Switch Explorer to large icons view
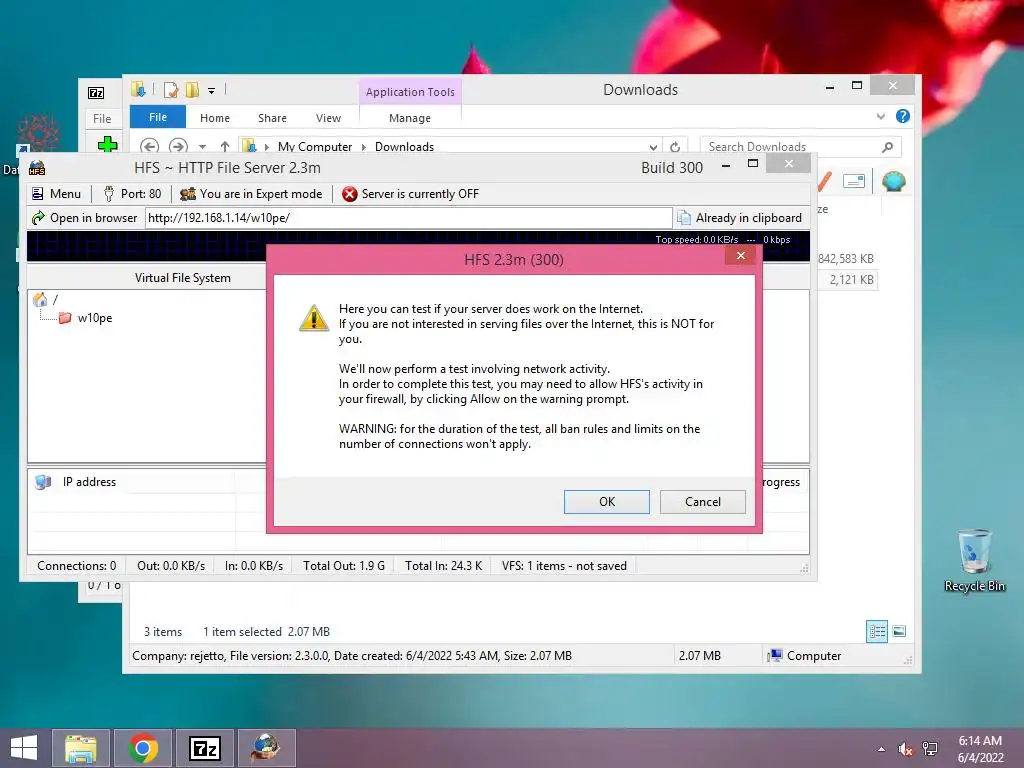 click(899, 632)
